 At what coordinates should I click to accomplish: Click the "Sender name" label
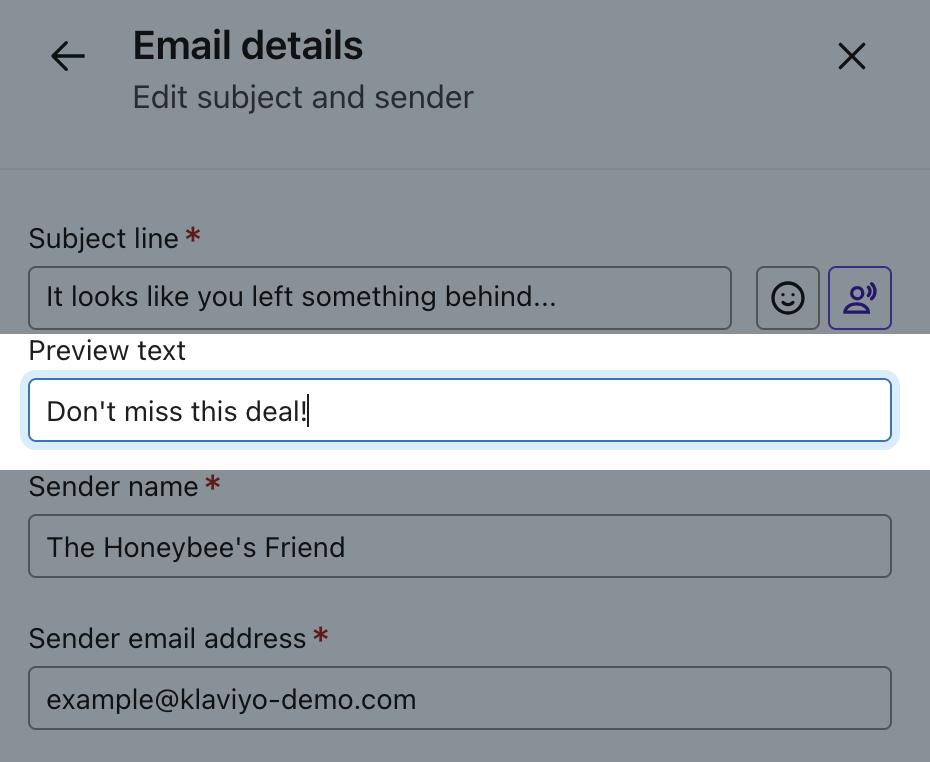click(x=113, y=487)
